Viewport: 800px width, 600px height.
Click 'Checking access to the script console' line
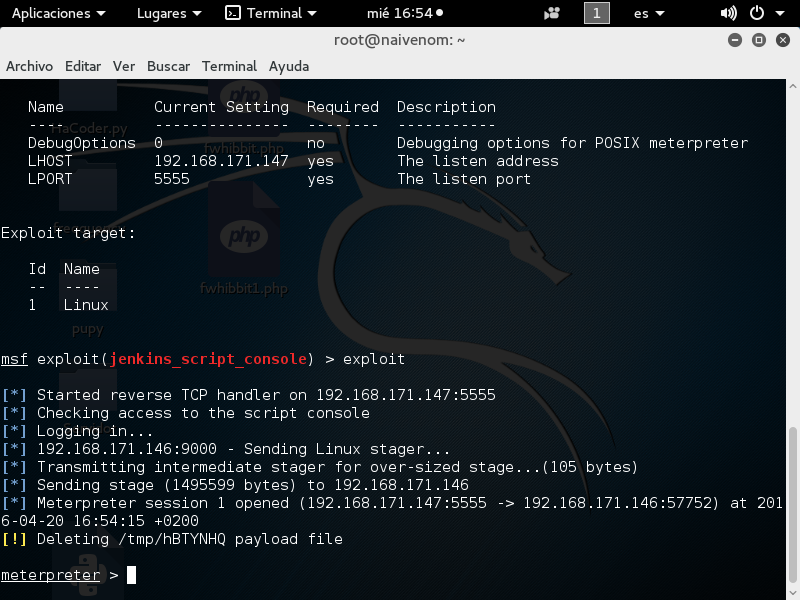coord(186,413)
